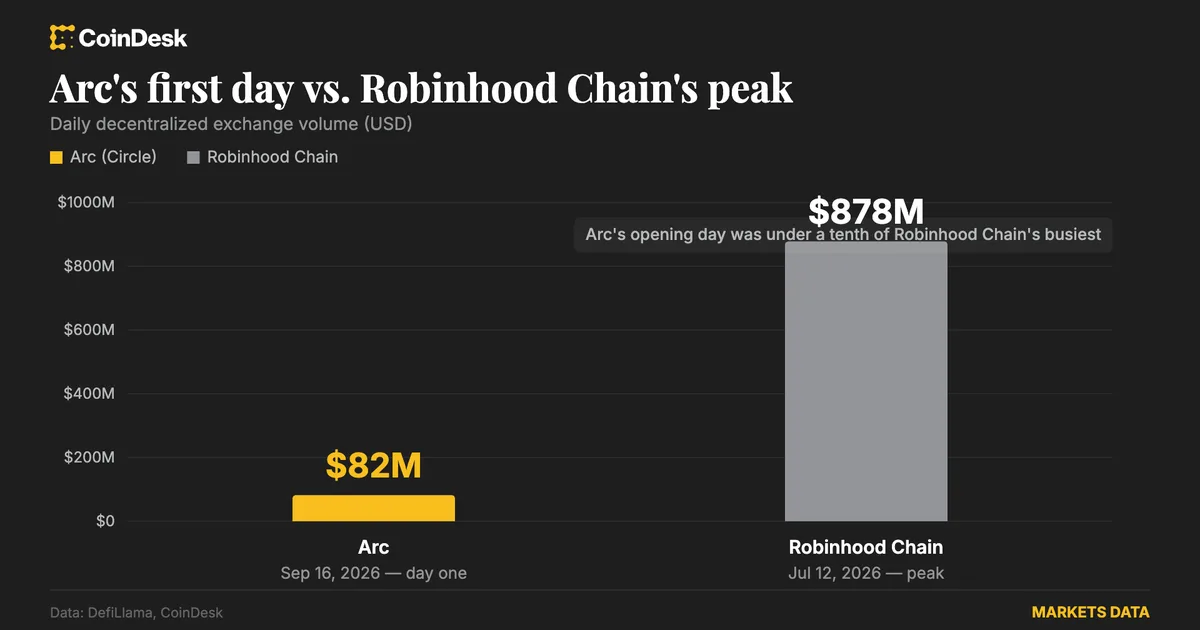Click the CoinDesk wordmark text
Viewport: 1200px width, 630px height.
(x=133, y=39)
